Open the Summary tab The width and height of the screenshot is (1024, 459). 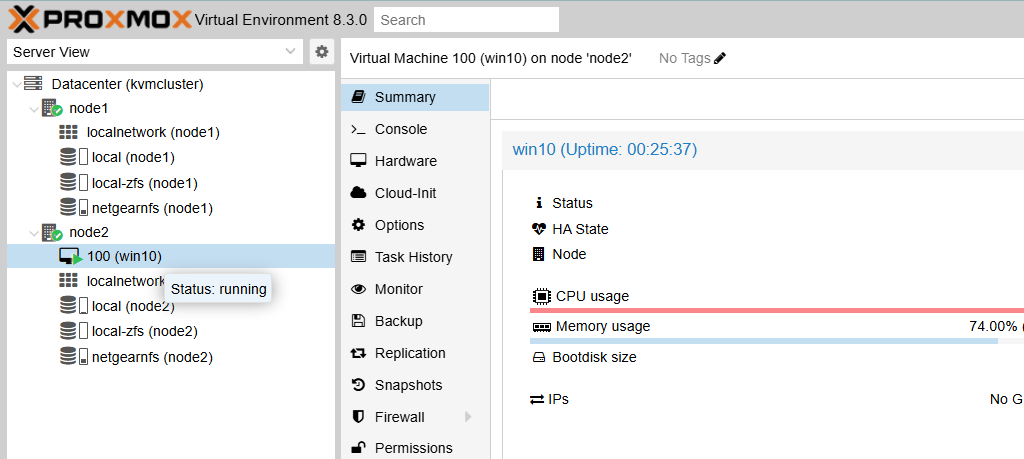(415, 97)
